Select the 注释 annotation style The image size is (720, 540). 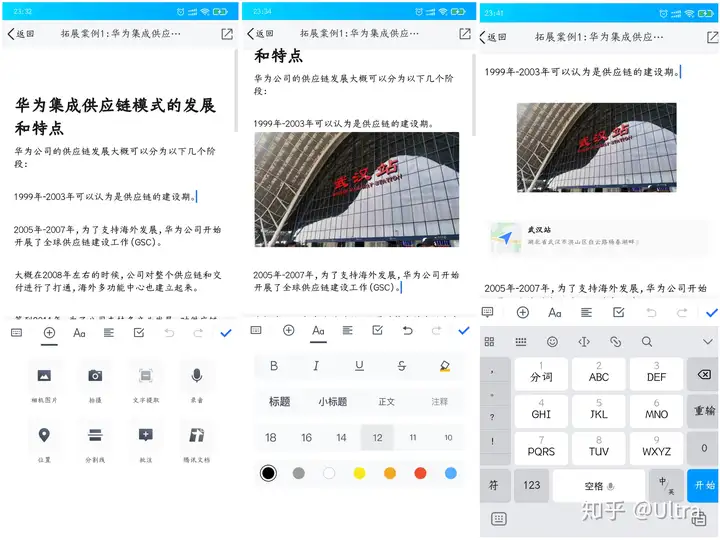pyautogui.click(x=439, y=402)
